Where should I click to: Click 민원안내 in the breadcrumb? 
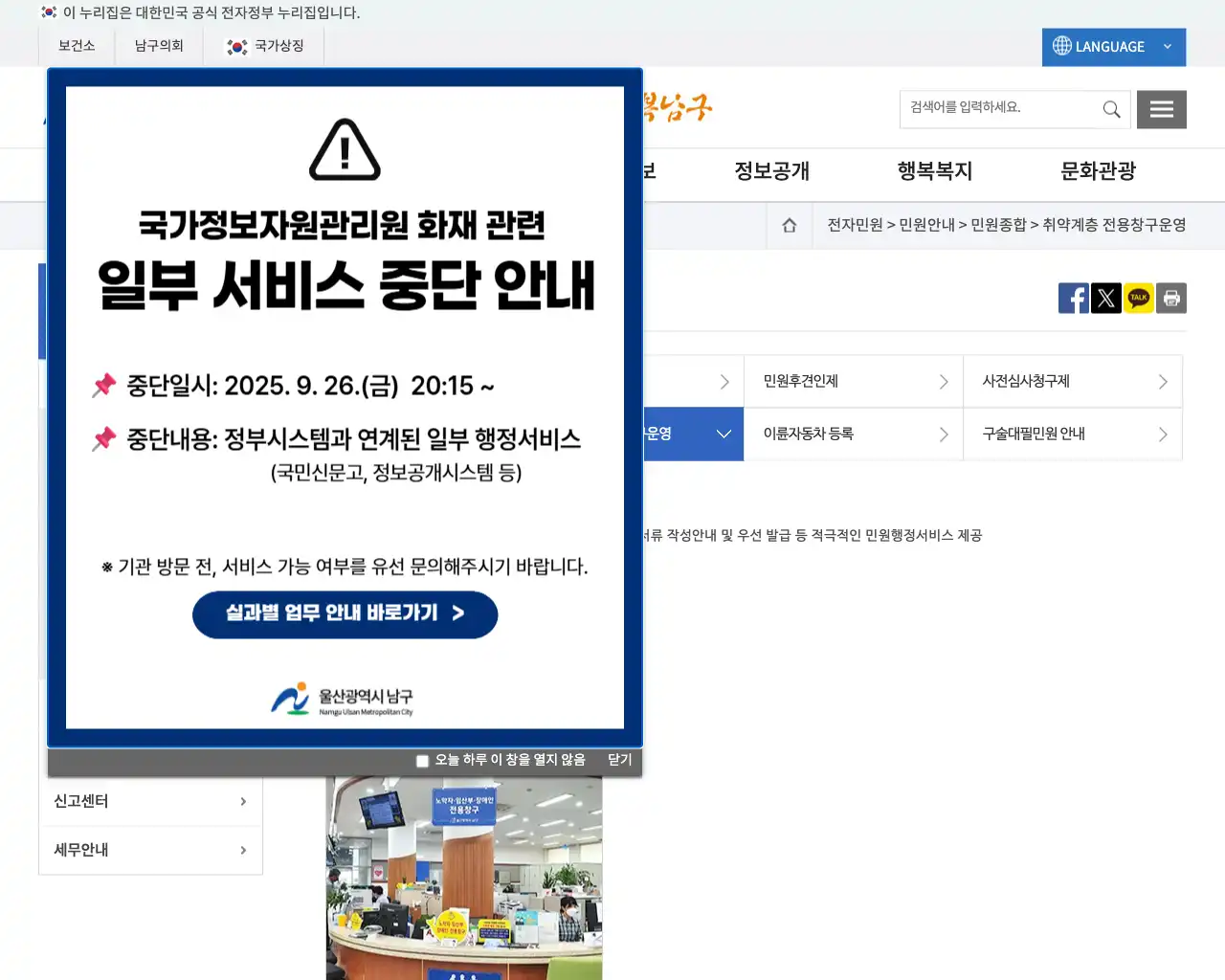coord(926,225)
